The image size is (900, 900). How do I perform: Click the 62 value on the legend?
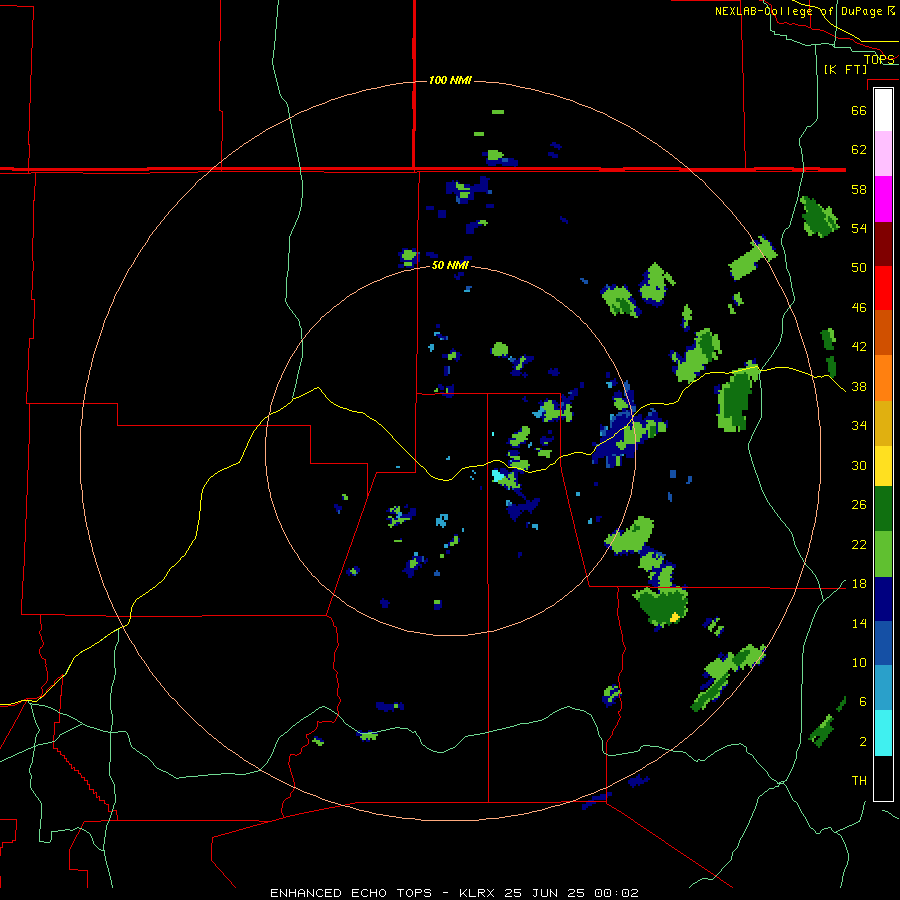[x=859, y=149]
